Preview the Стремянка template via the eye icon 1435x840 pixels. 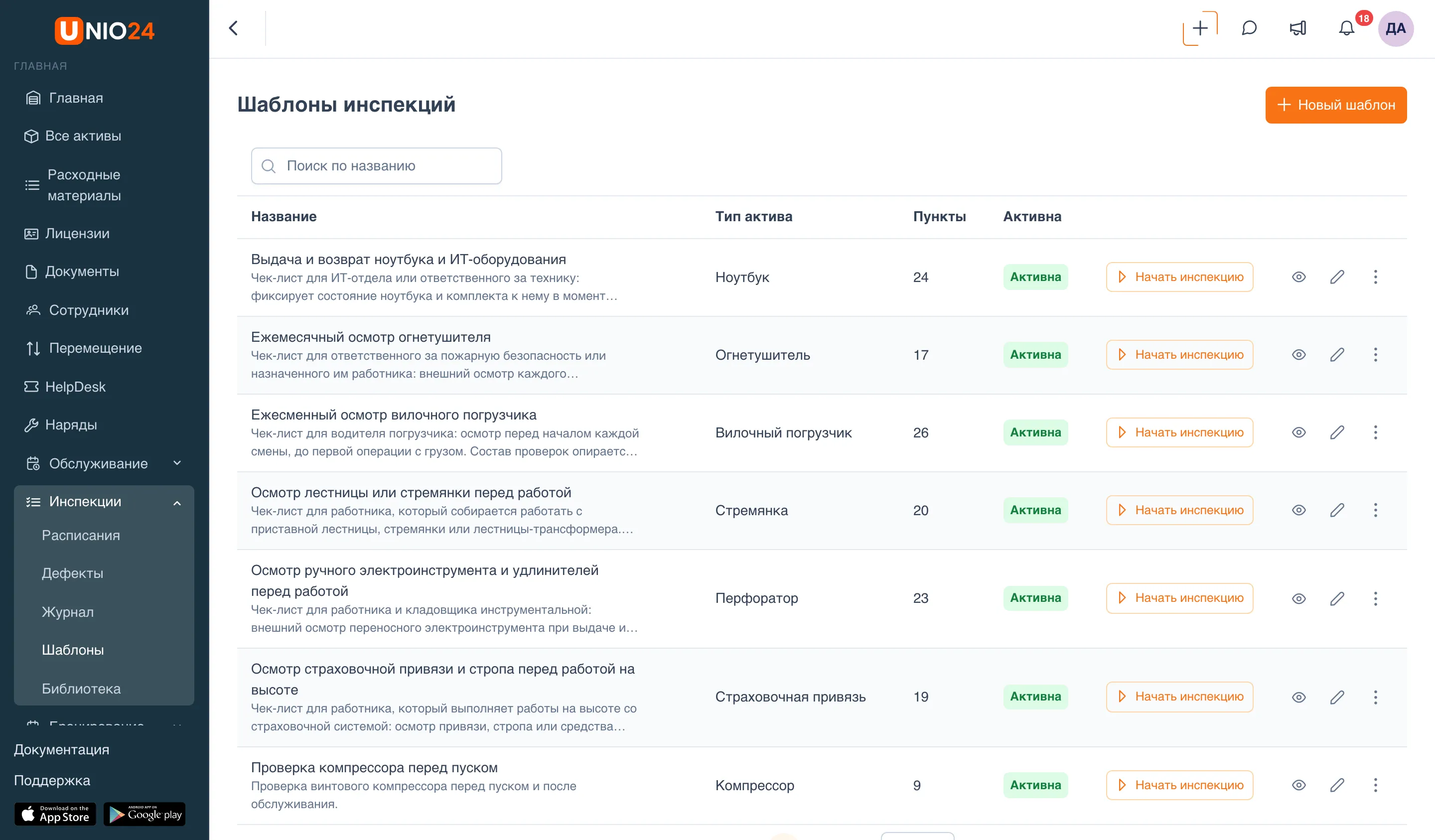coord(1299,510)
